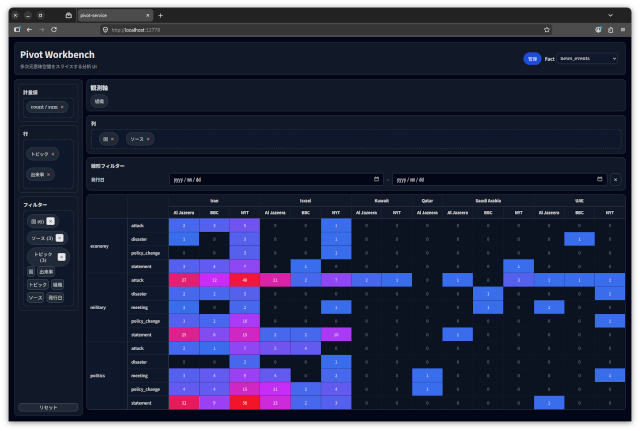The width and height of the screenshot is (640, 431).
Task: Remove the 国 chip from columns
Action: pos(113,139)
